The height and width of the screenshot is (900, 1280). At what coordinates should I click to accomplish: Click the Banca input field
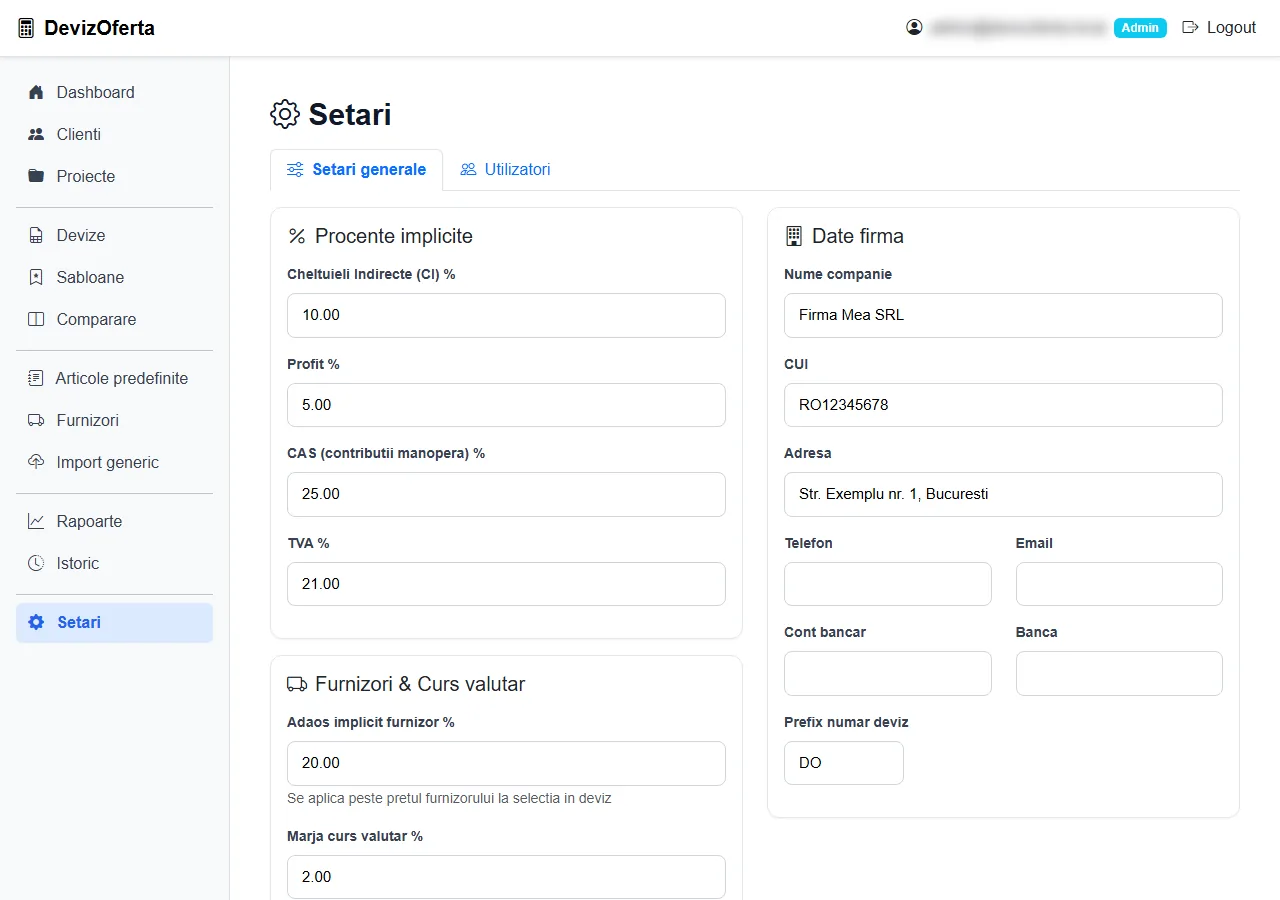pos(1119,674)
